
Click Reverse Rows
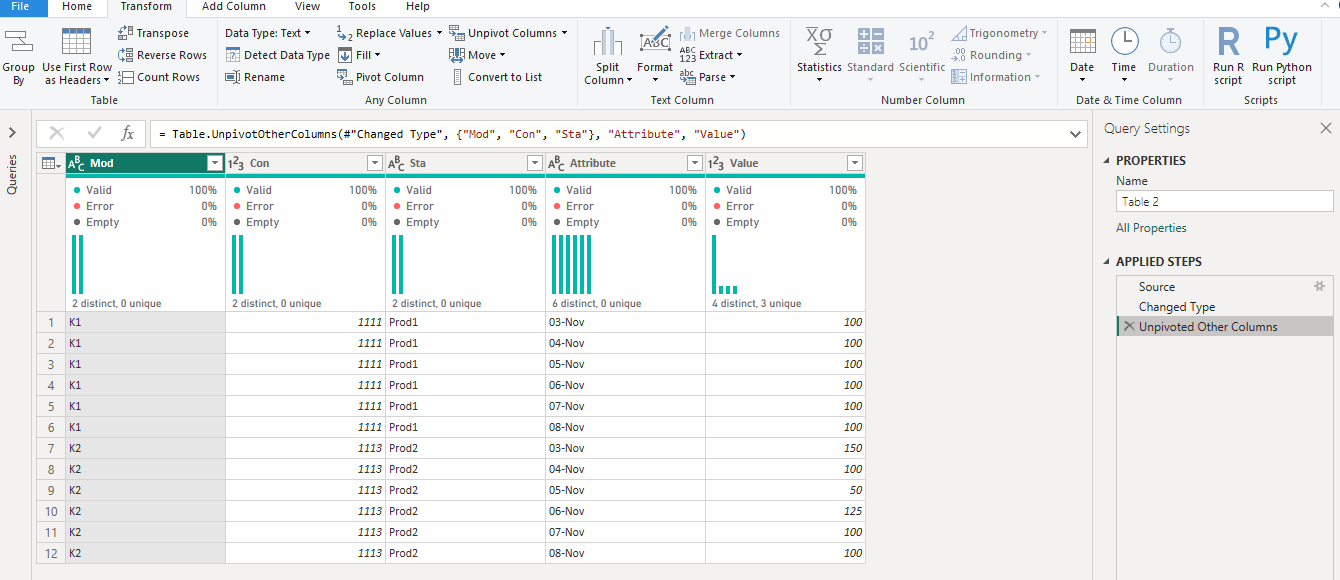[162, 55]
